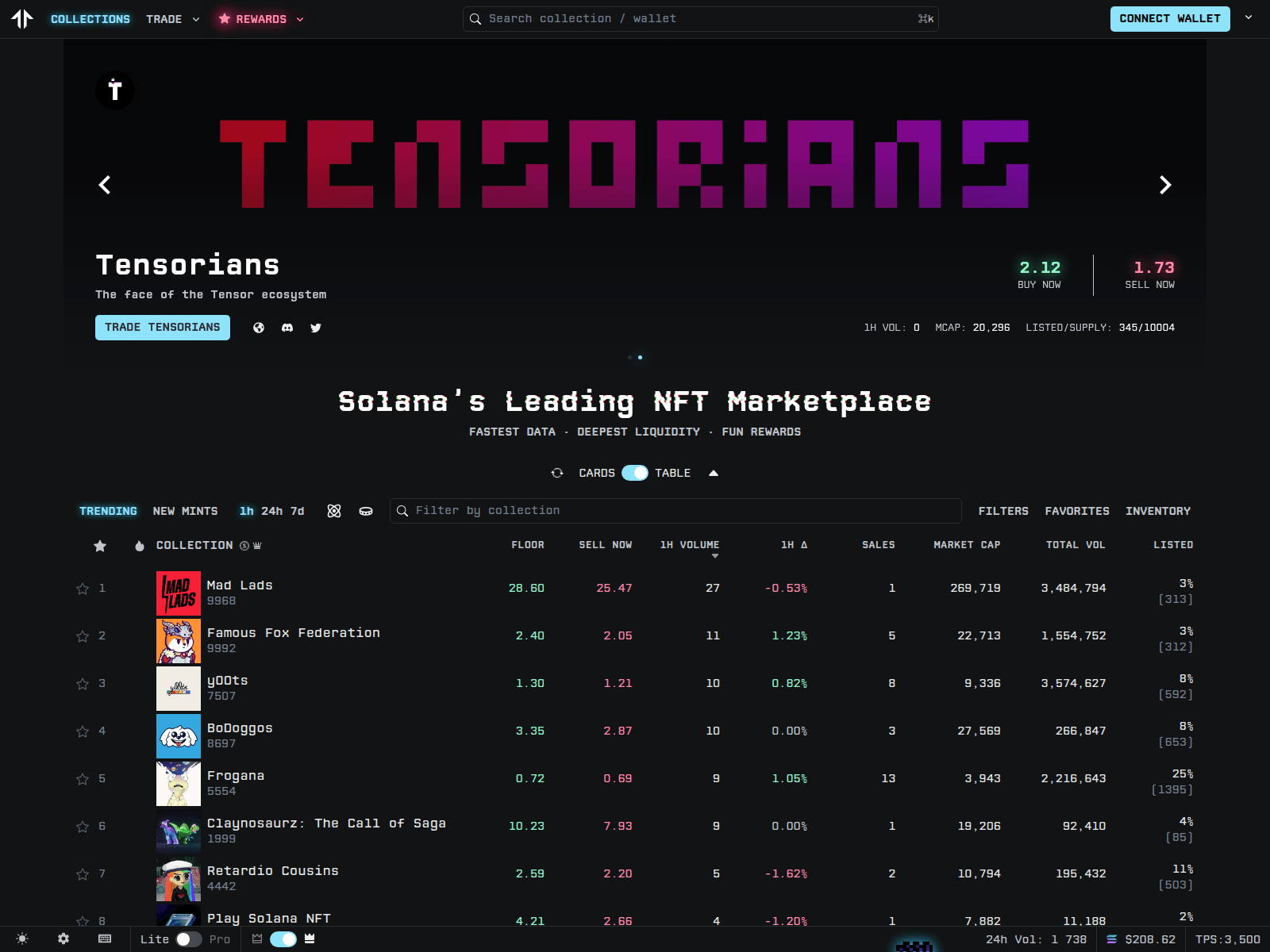
Task: Open the Tensorians website globe icon
Action: 259,328
